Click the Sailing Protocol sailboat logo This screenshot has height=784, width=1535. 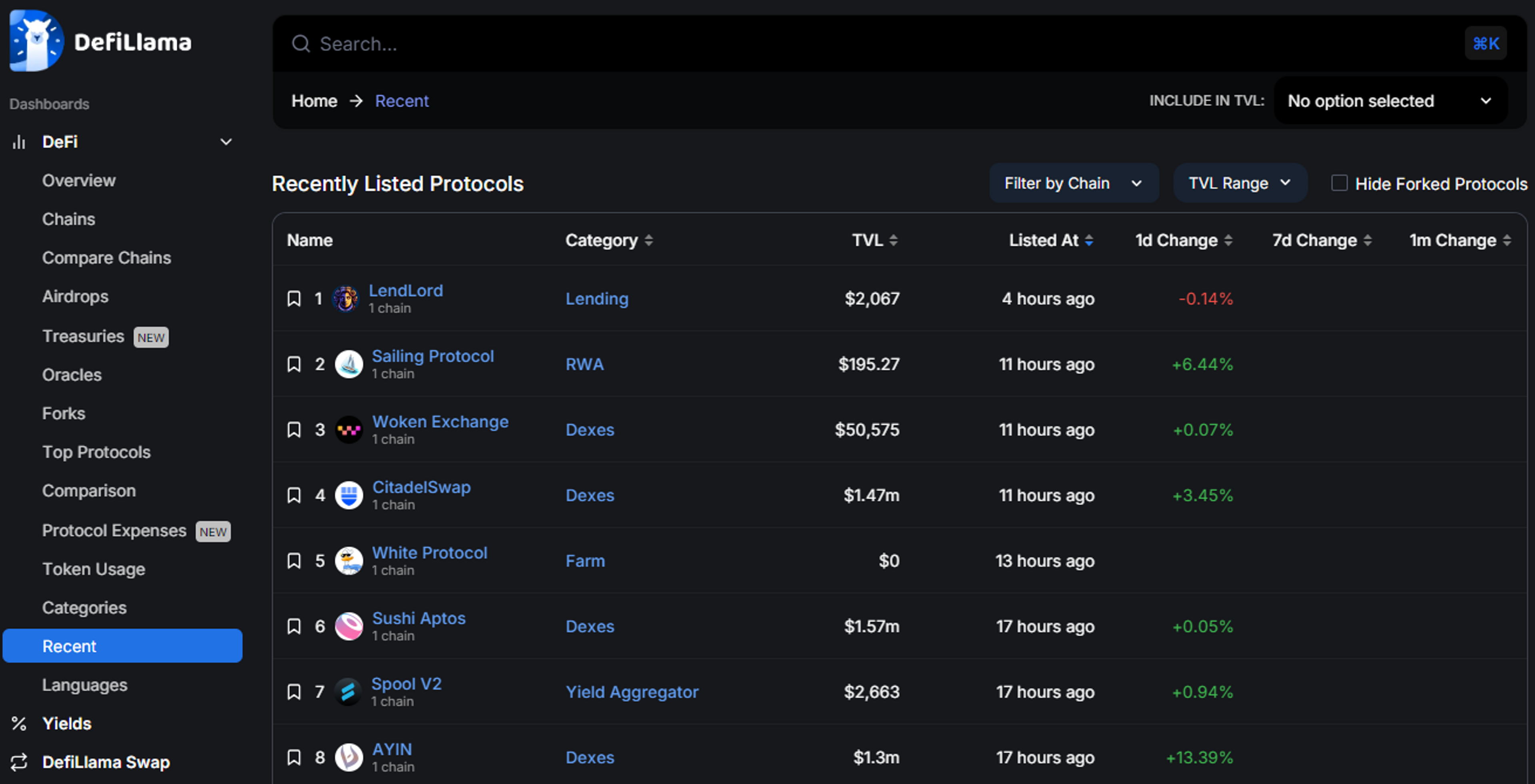coord(349,364)
